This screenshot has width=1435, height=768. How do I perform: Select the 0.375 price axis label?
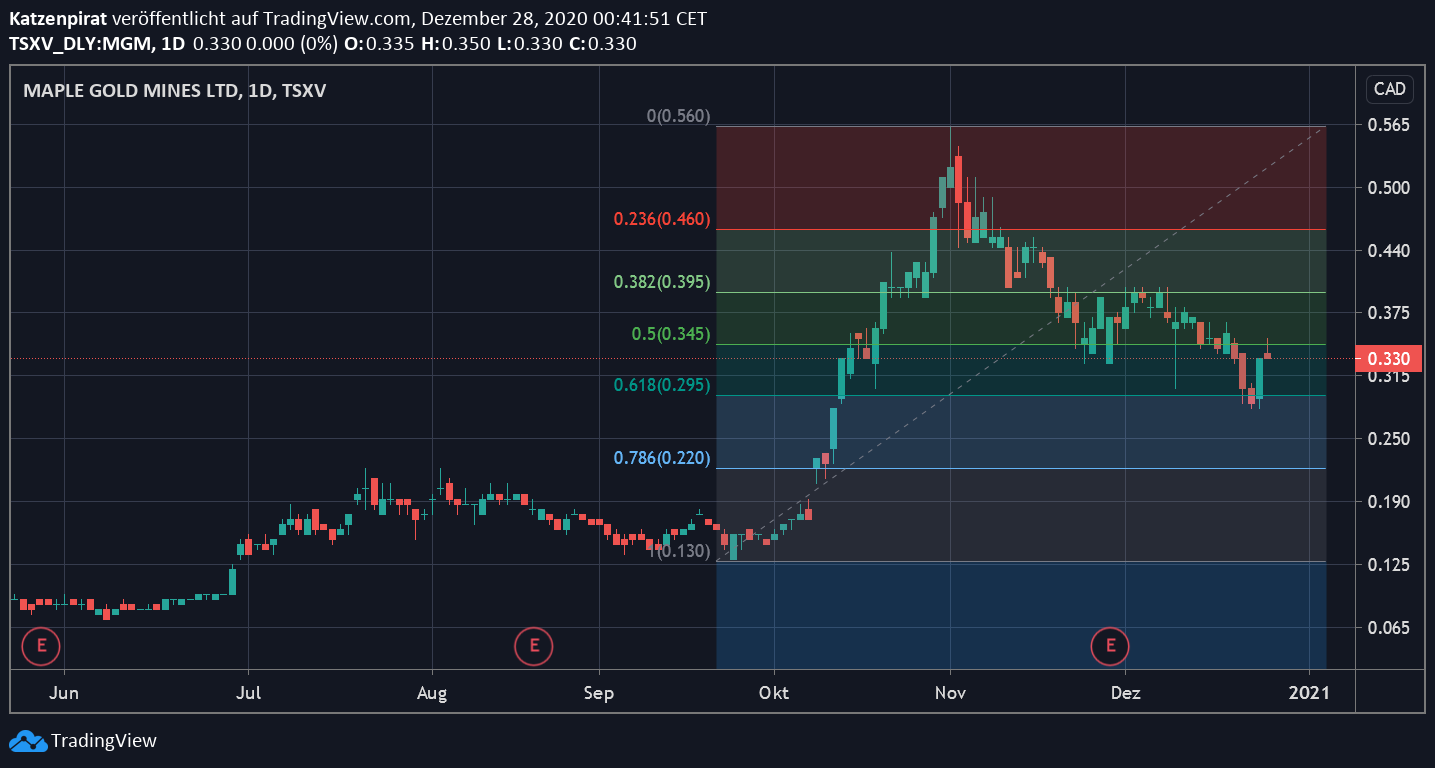[x=1388, y=313]
